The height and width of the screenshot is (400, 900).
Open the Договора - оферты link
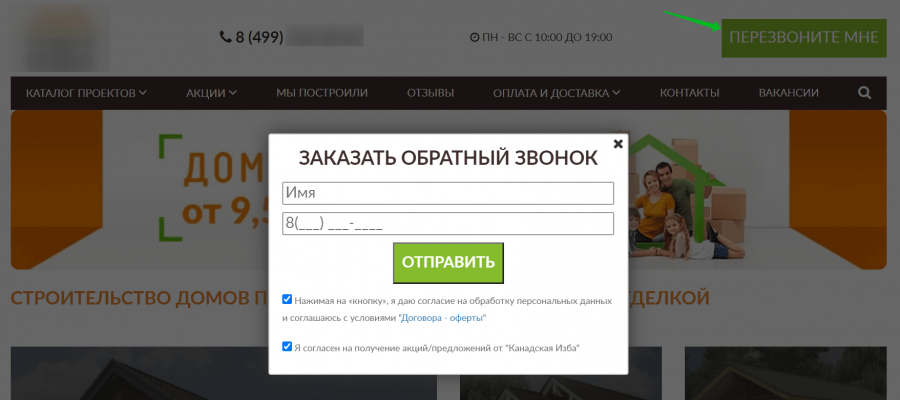(442, 318)
